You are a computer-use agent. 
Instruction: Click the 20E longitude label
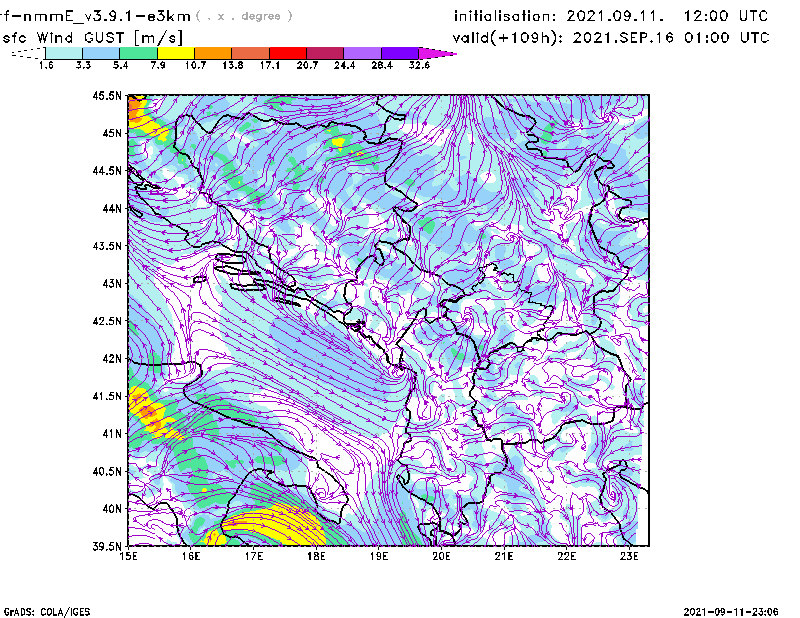(442, 556)
